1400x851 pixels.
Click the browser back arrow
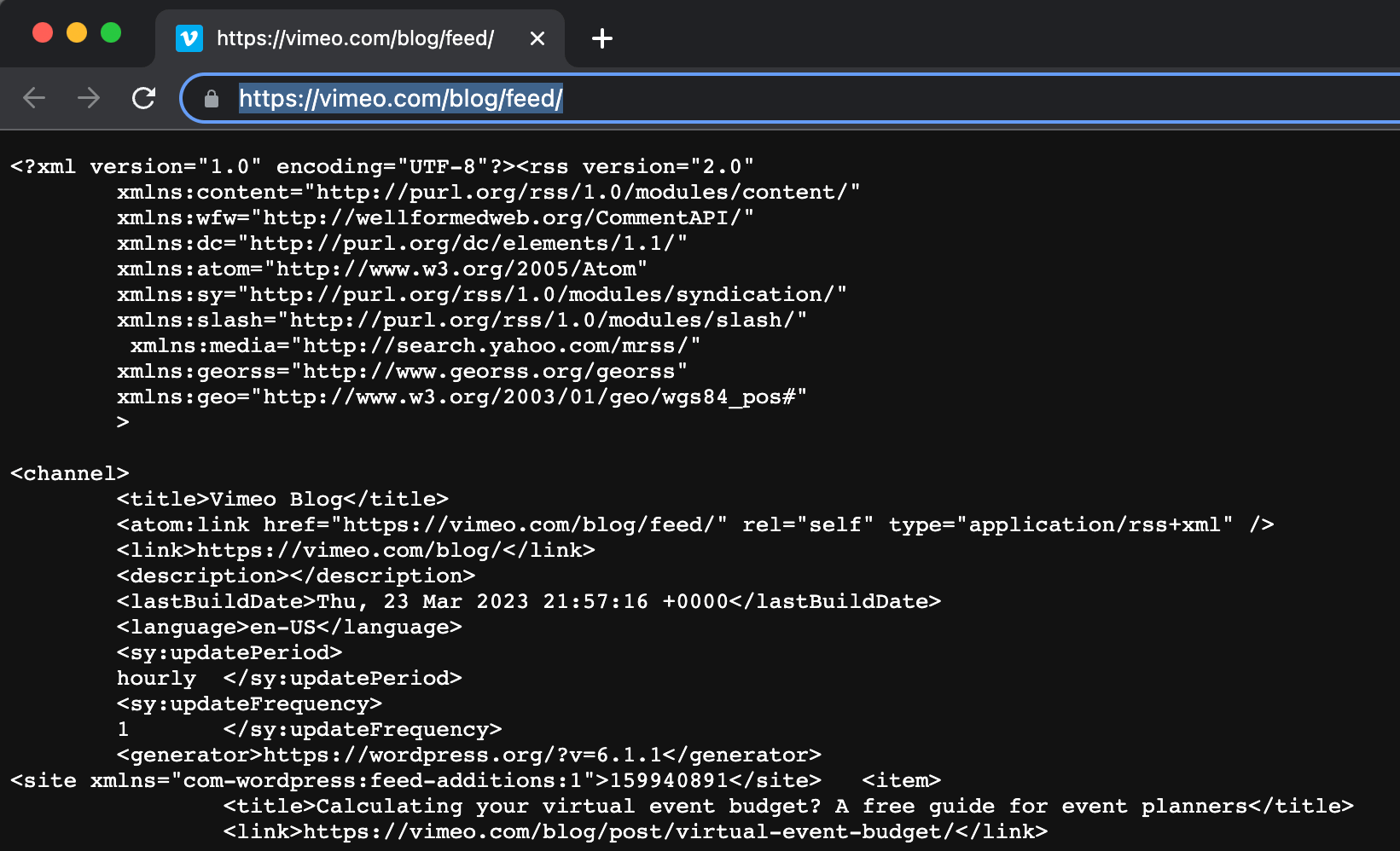click(34, 98)
